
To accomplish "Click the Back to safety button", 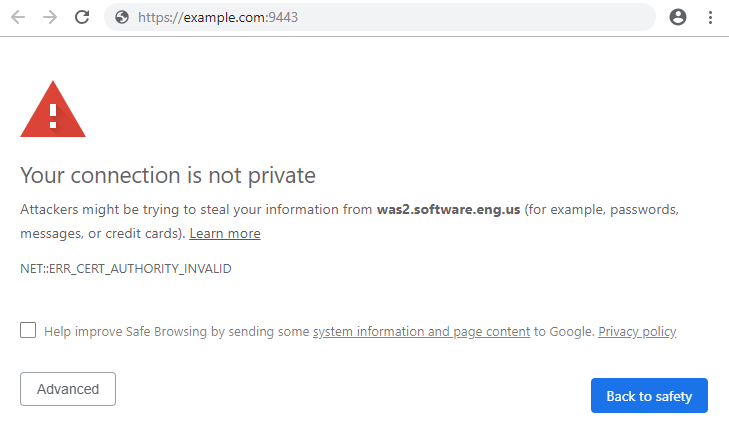I will (x=649, y=396).
